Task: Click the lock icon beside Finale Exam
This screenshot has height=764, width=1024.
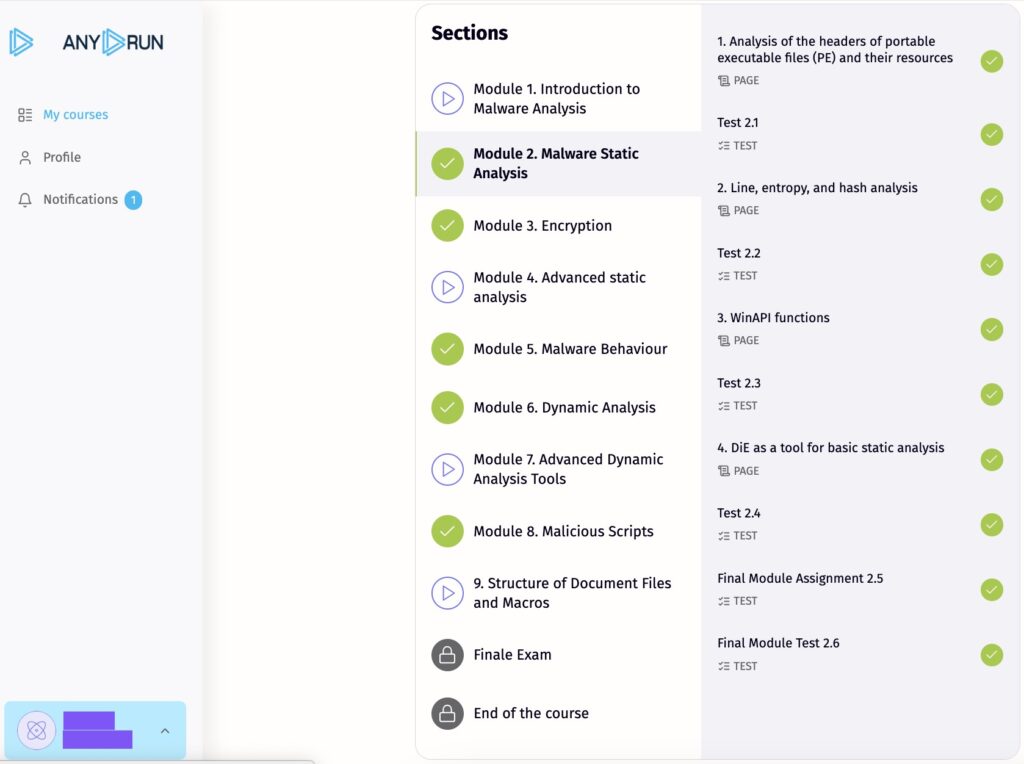Action: point(447,655)
